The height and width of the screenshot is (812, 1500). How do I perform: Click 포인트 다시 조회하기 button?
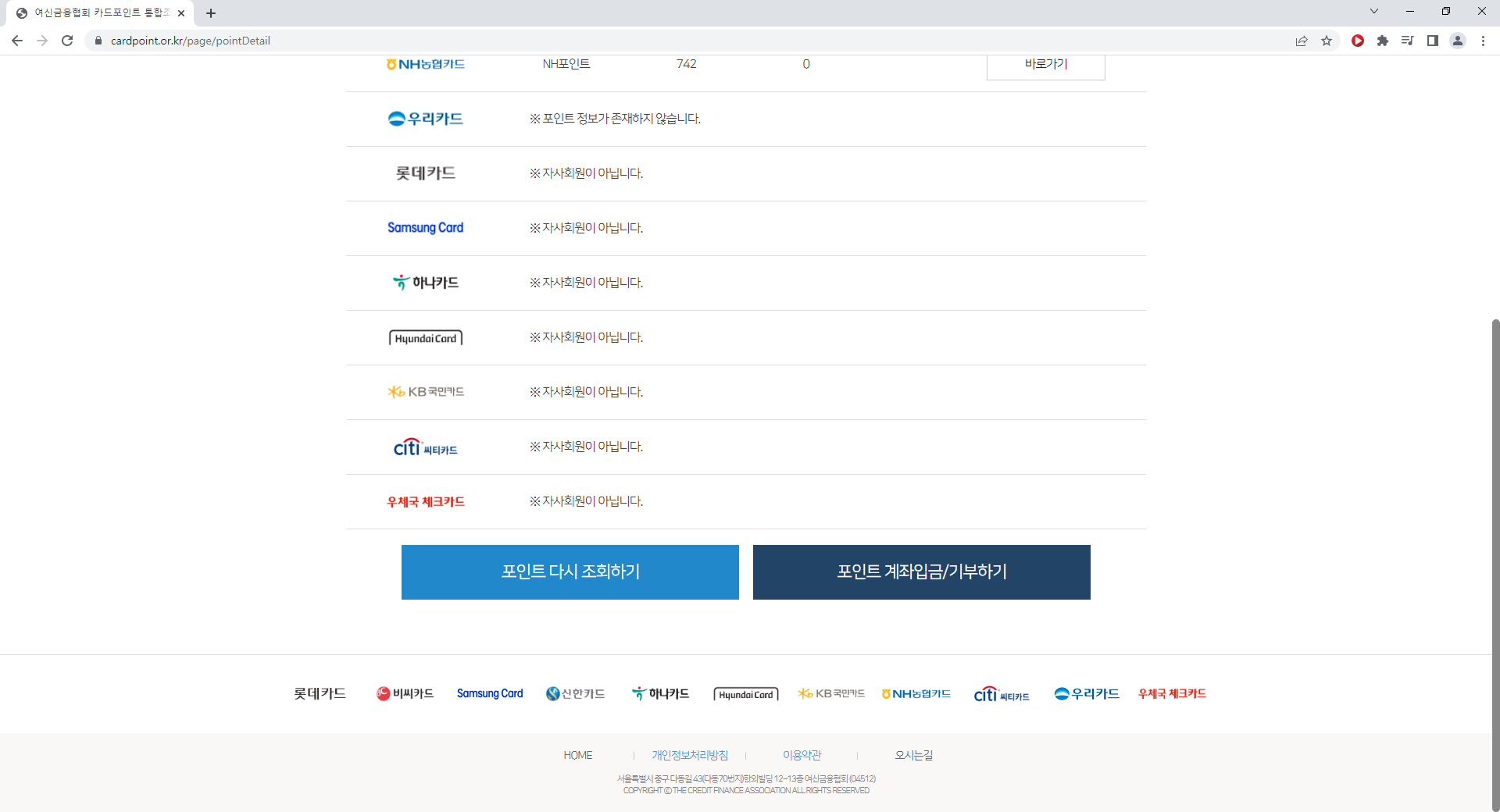[x=570, y=572]
